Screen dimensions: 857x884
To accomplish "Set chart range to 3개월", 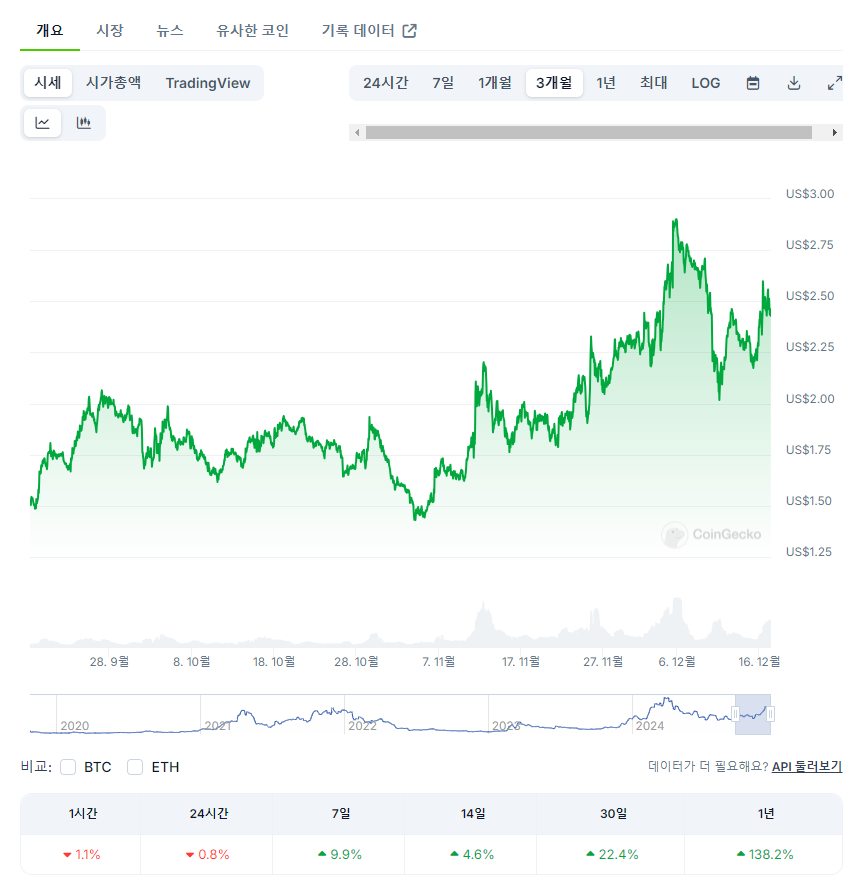I will [x=554, y=83].
